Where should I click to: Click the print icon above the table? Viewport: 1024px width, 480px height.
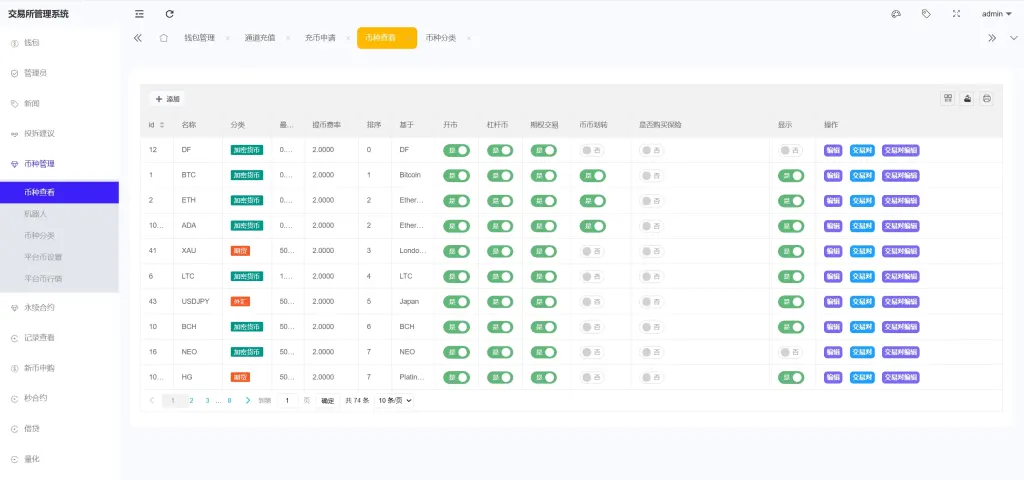coord(987,99)
